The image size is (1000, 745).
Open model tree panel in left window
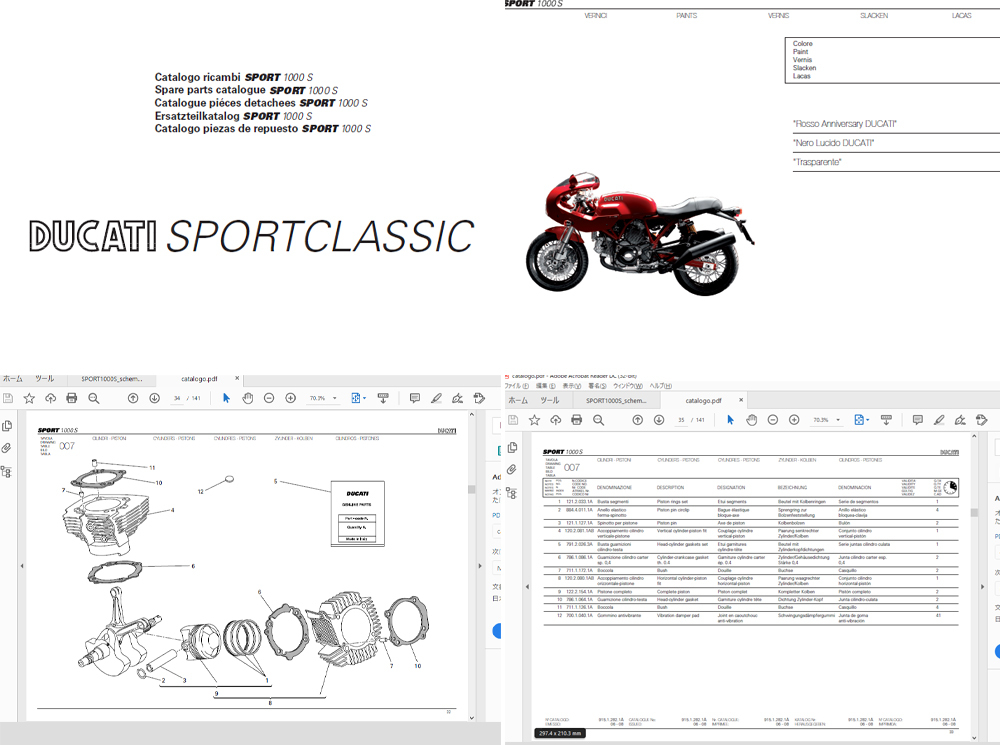6,472
